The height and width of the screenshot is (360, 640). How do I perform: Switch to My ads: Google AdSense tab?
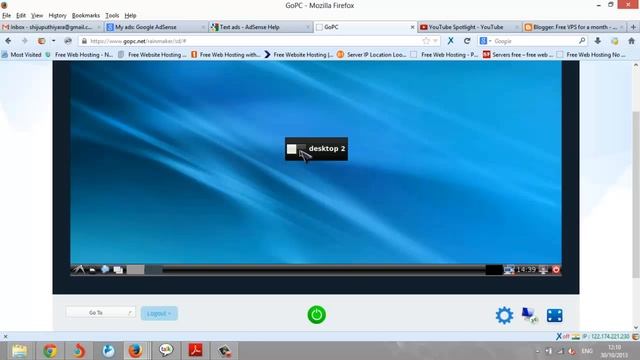point(155,27)
